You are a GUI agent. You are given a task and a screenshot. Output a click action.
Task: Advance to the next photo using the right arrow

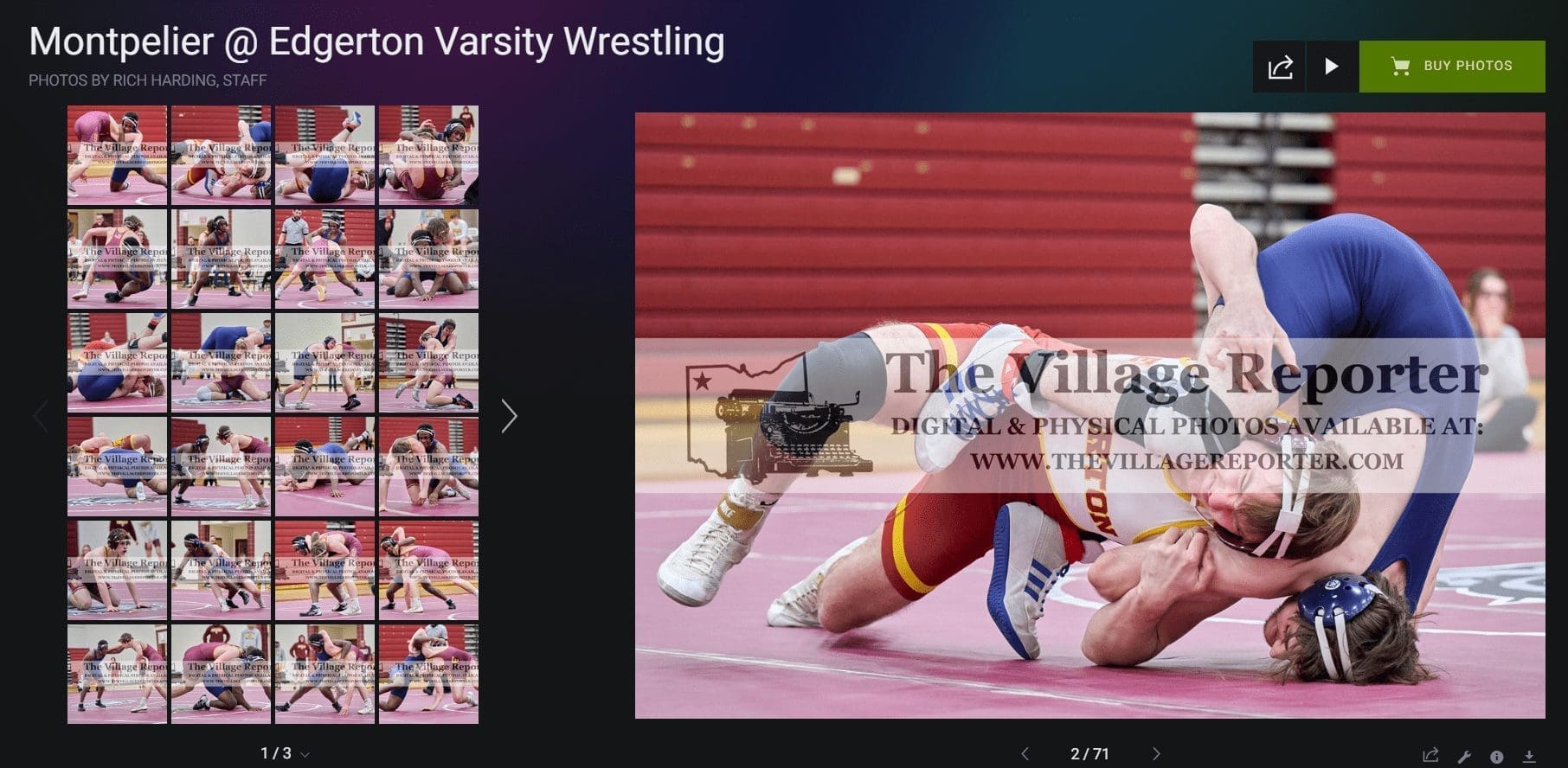(1155, 754)
